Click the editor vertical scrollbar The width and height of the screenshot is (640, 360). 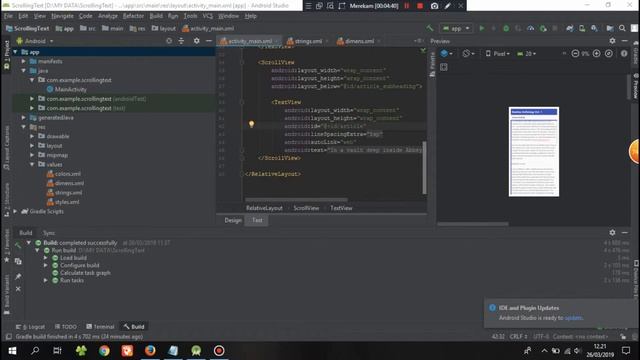424,168
